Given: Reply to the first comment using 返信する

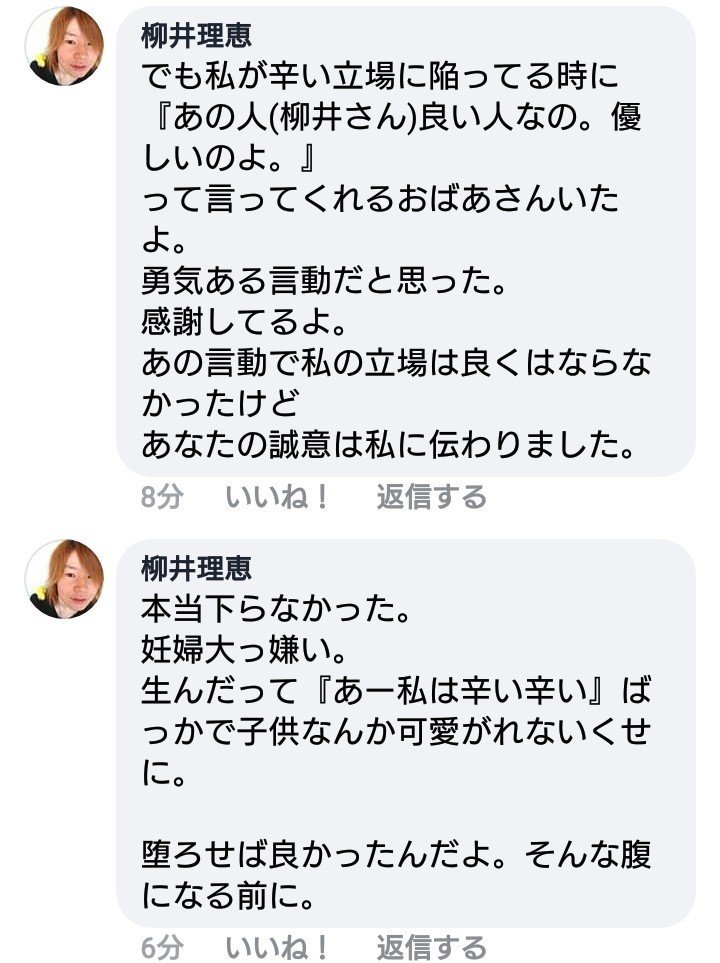Looking at the screenshot, I should pos(430,492).
